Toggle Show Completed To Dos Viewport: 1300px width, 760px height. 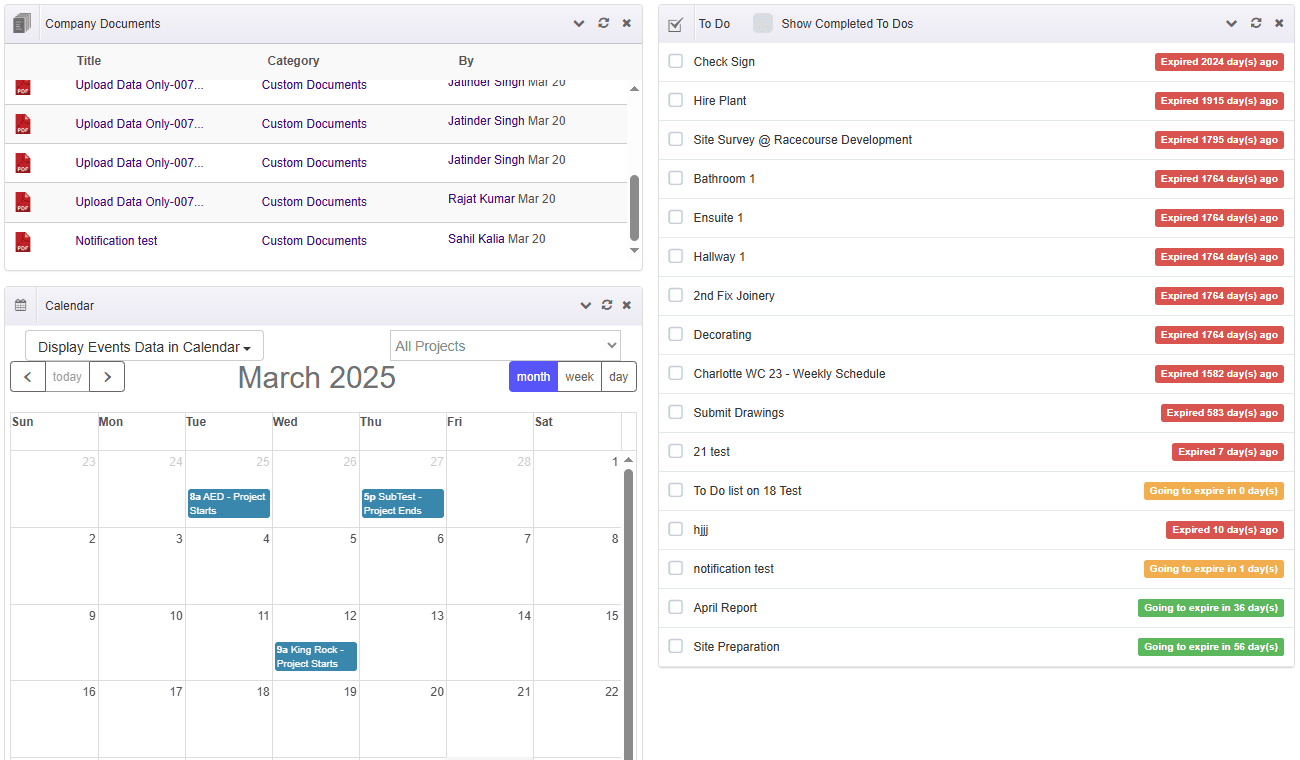pyautogui.click(x=763, y=23)
